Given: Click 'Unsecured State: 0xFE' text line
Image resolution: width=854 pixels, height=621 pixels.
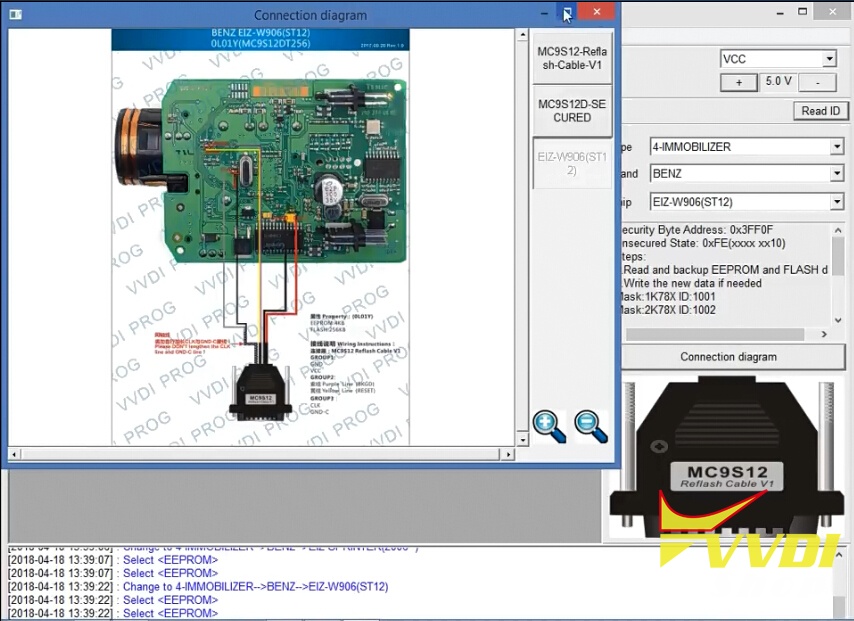Looking at the screenshot, I should point(704,243).
